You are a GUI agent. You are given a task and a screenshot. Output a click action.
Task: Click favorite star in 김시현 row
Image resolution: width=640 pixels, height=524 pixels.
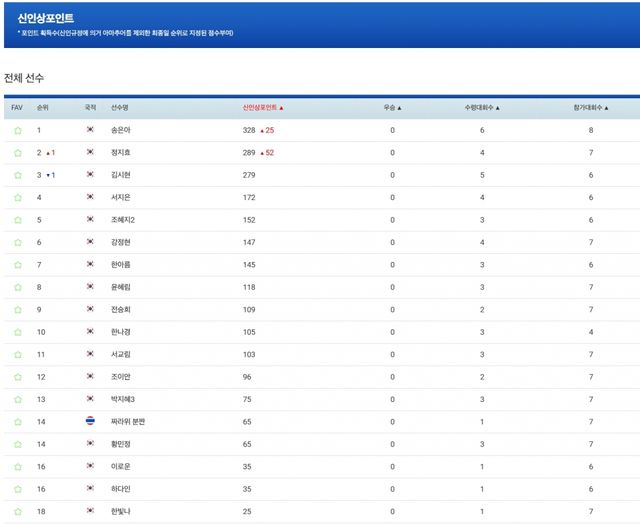(x=17, y=175)
